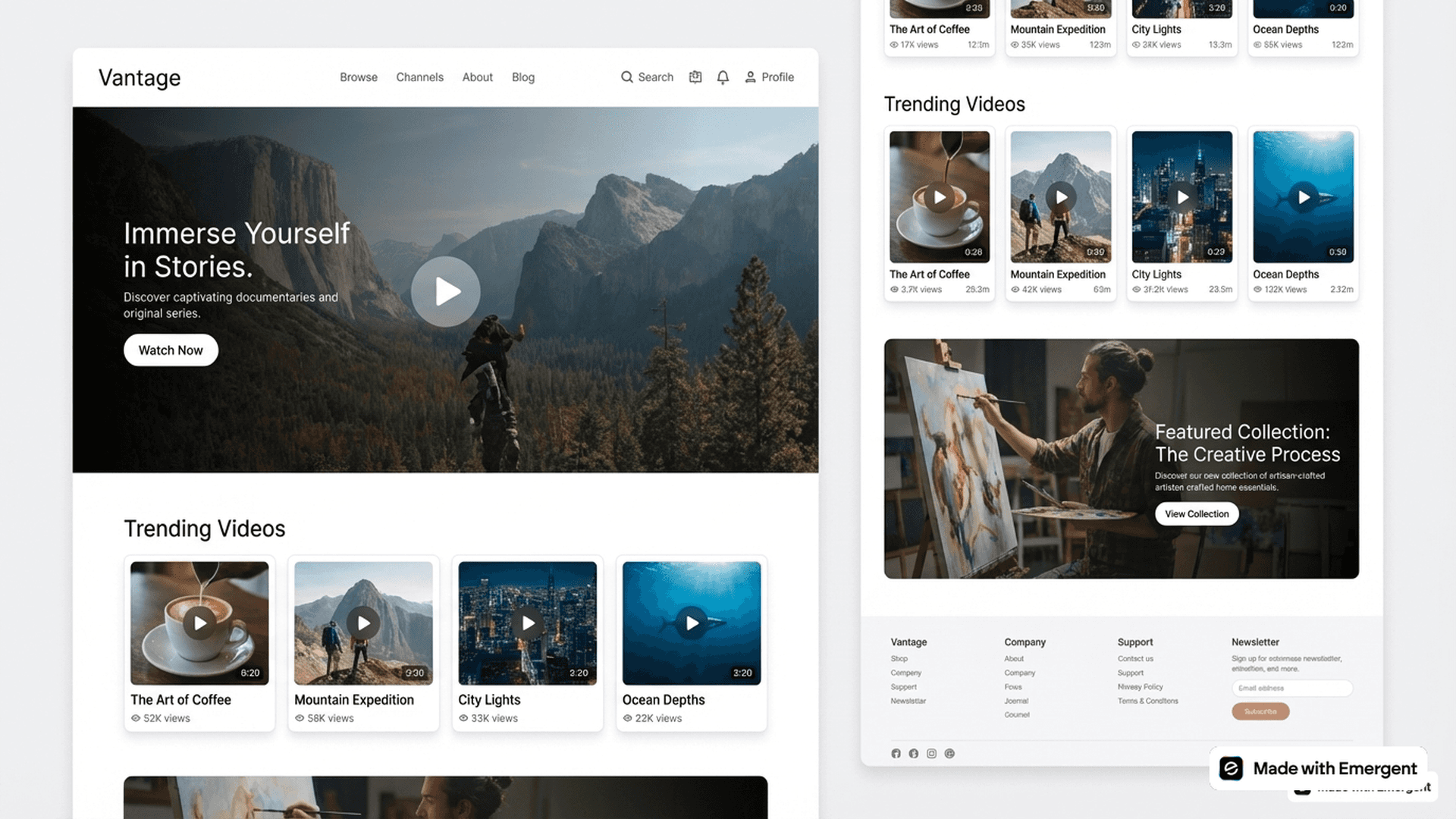Open the Search icon in the header

point(647,77)
